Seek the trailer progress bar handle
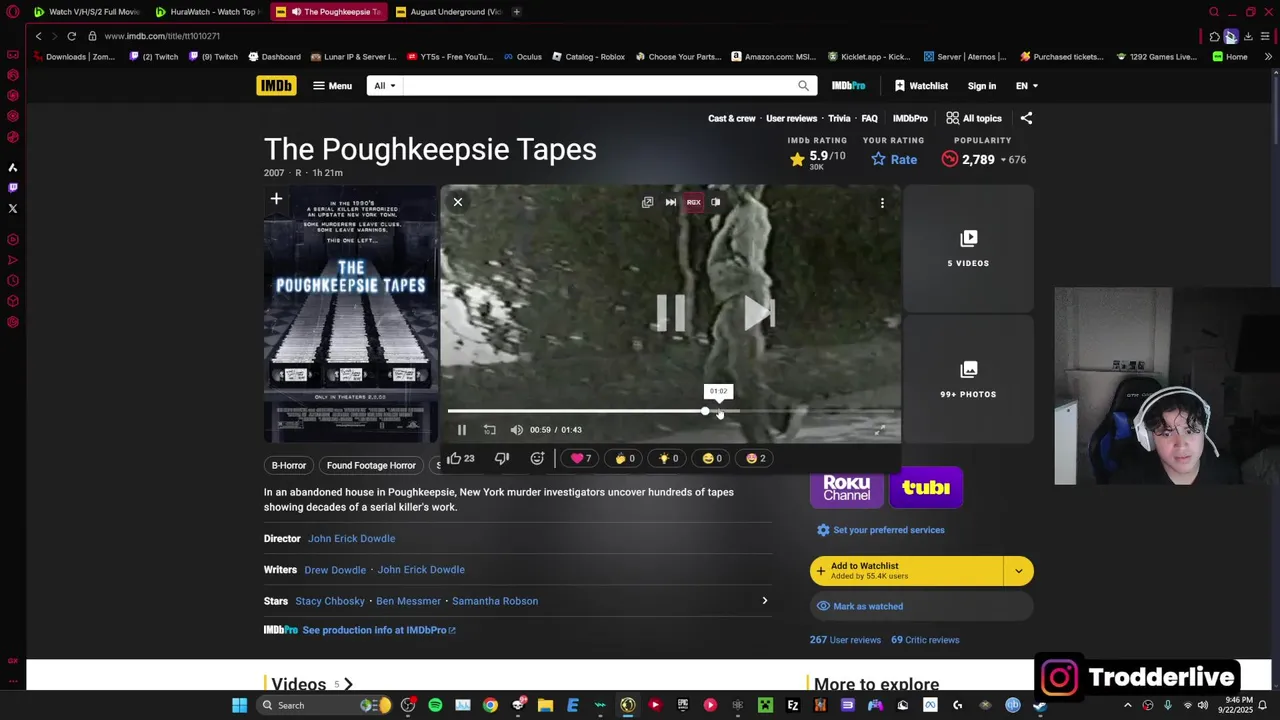This screenshot has width=1280, height=720. [x=705, y=411]
